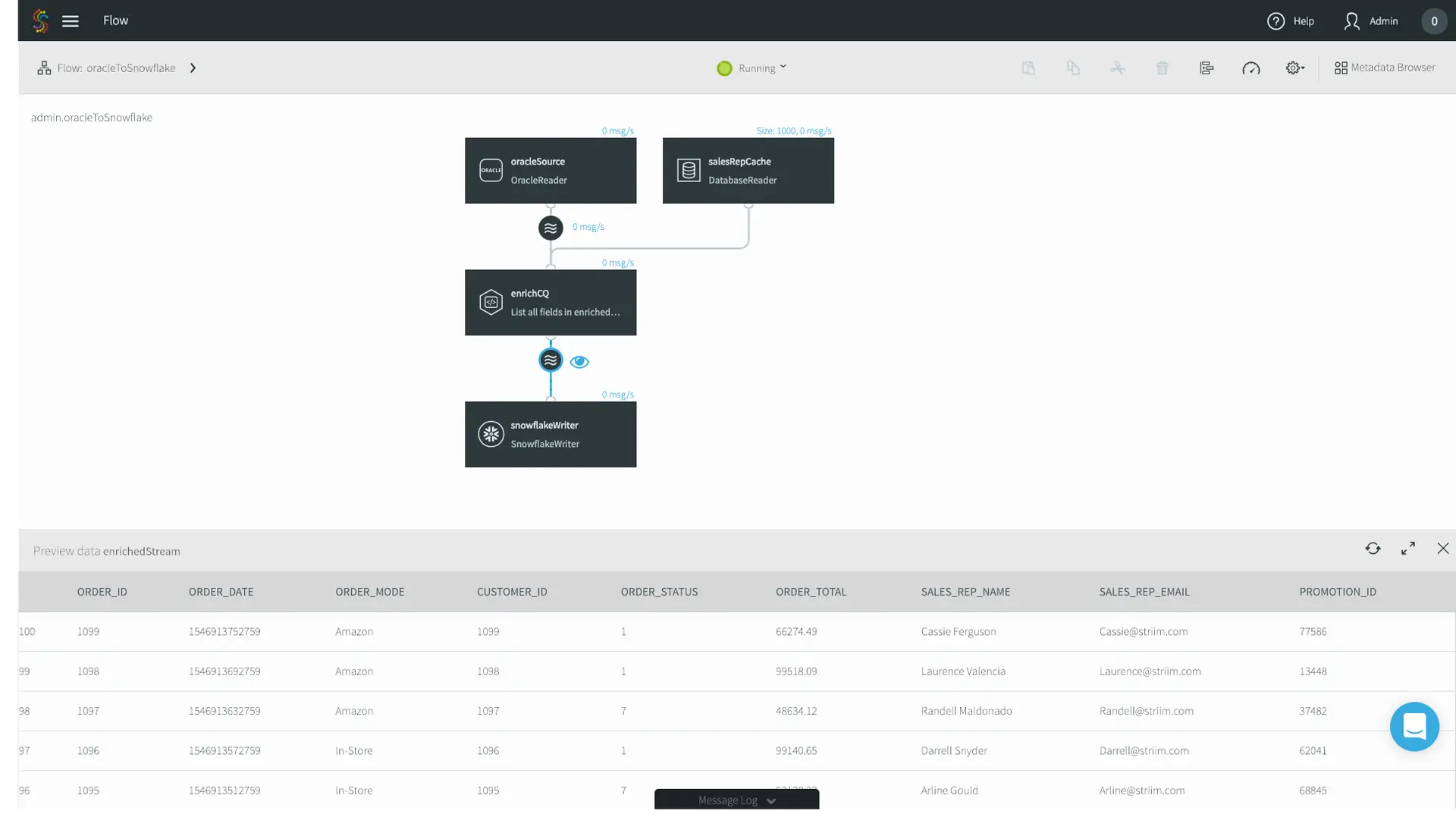Click the Striim logo icon
1456x830 pixels.
(41, 21)
